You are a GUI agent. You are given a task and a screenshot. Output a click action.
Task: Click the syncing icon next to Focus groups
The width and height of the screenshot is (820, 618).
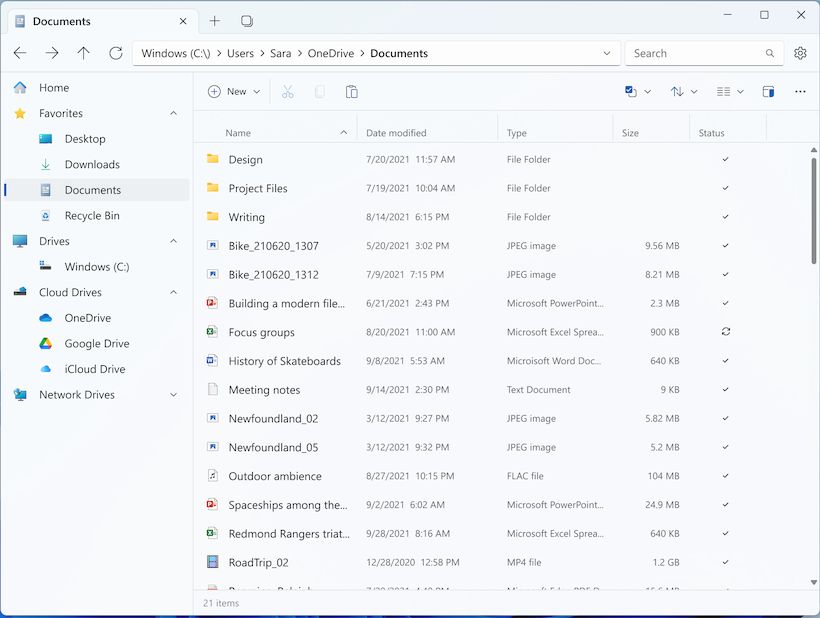pyautogui.click(x=725, y=332)
